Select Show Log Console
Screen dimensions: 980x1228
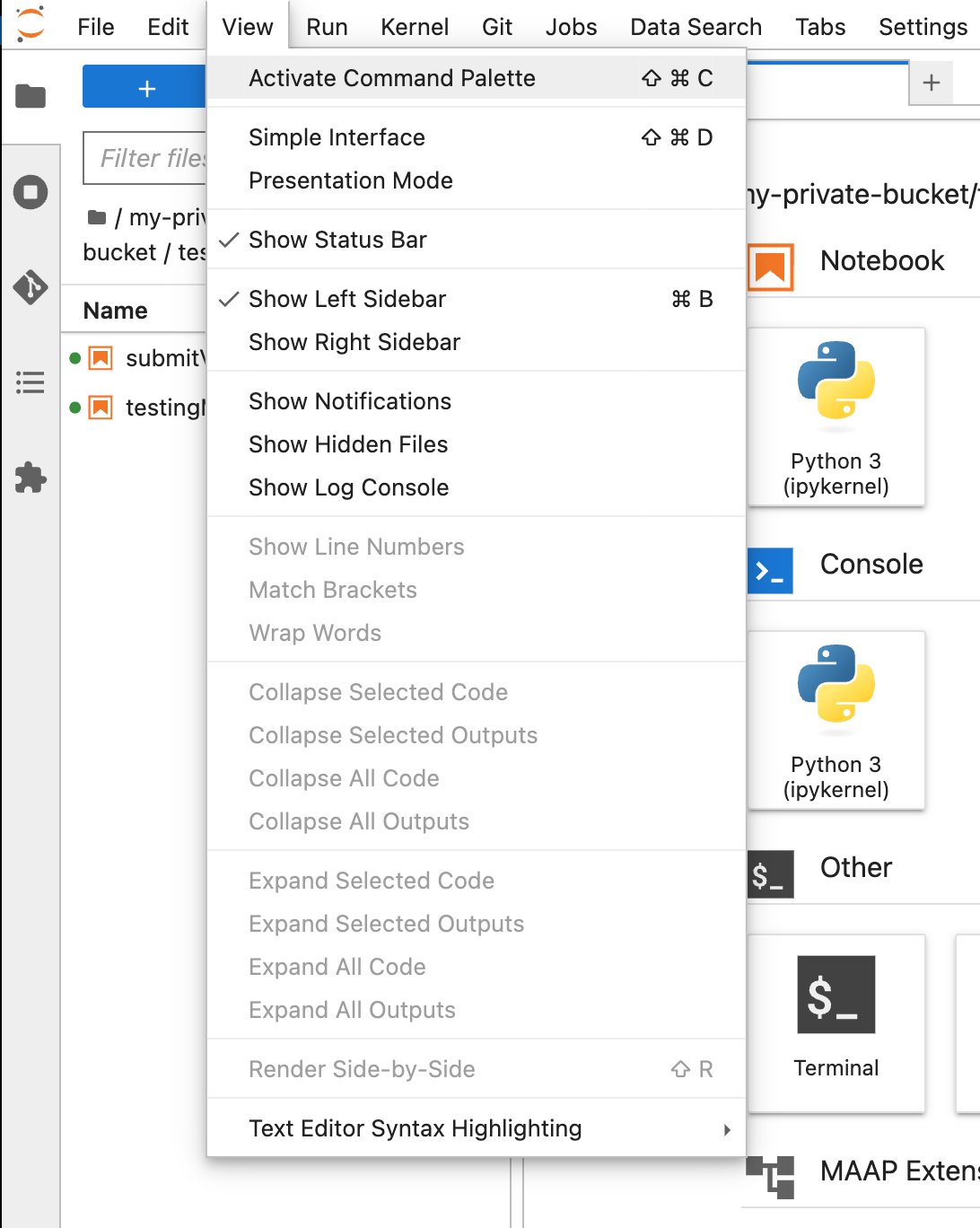(x=477, y=487)
